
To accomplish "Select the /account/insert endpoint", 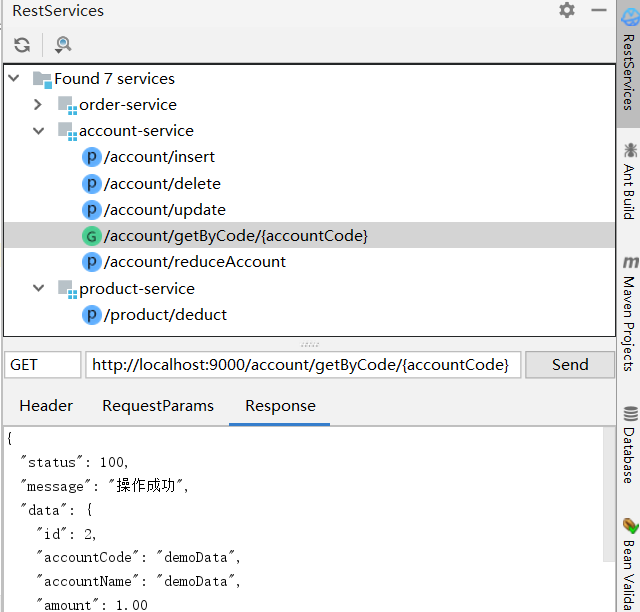I will 158,157.
